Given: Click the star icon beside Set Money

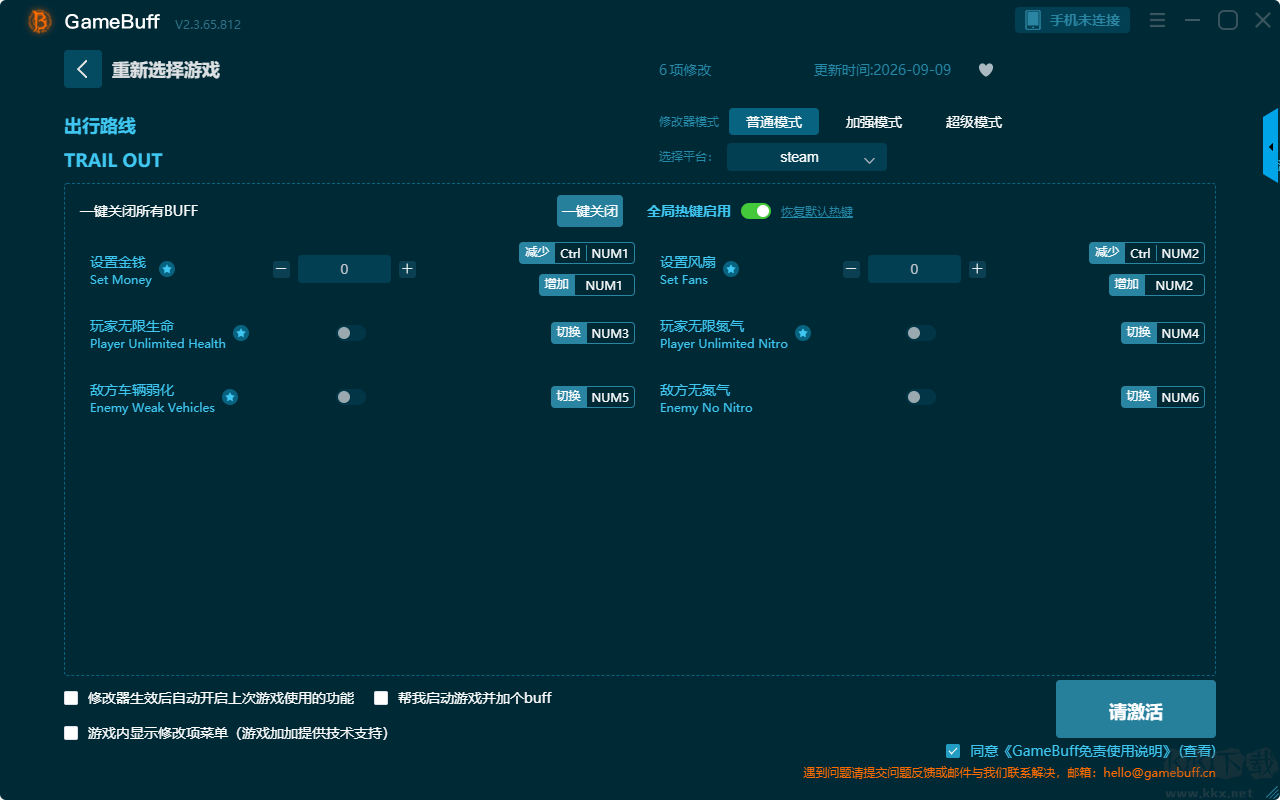Looking at the screenshot, I should click(x=167, y=269).
